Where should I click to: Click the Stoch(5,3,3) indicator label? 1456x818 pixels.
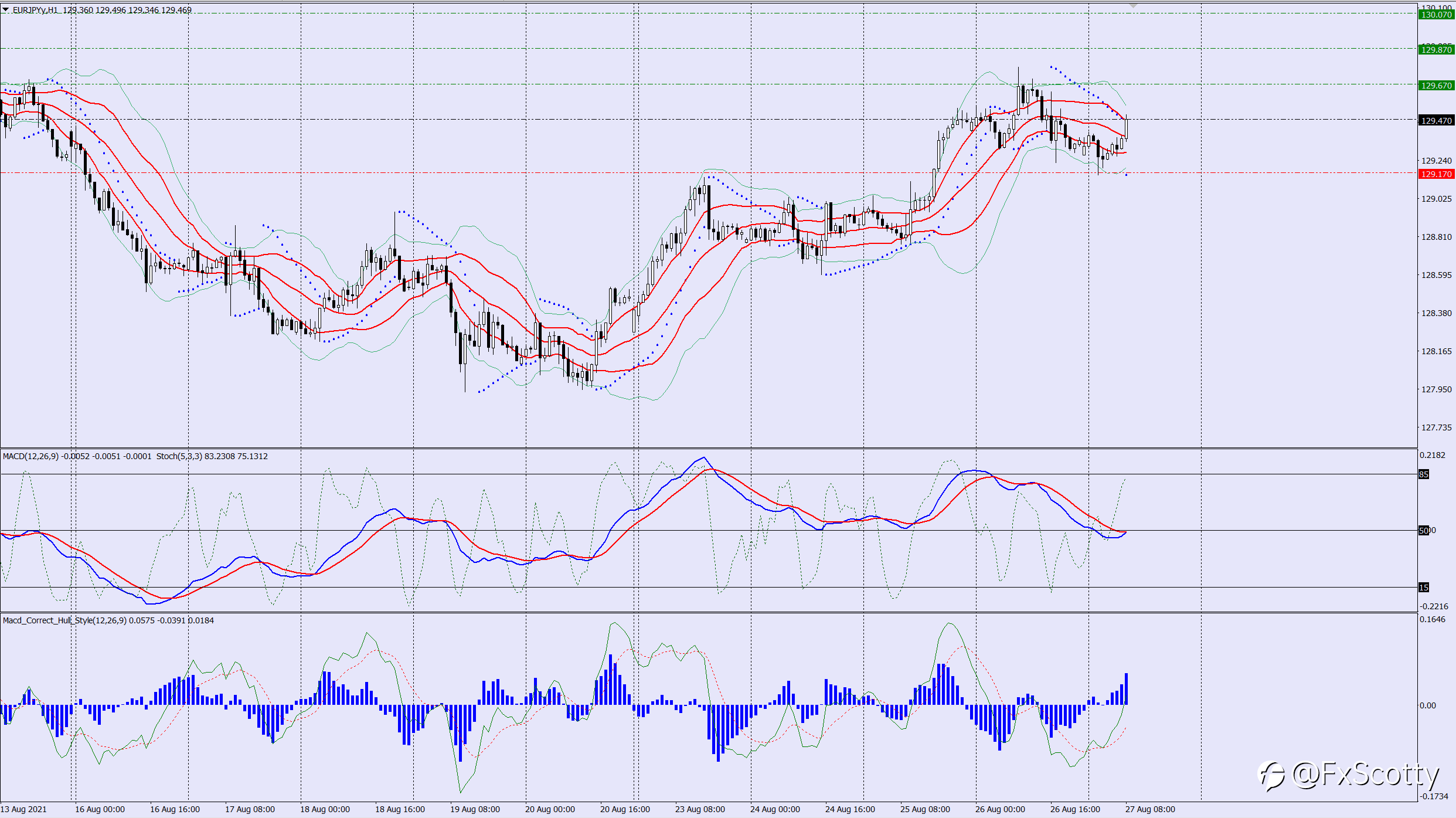coord(179,456)
